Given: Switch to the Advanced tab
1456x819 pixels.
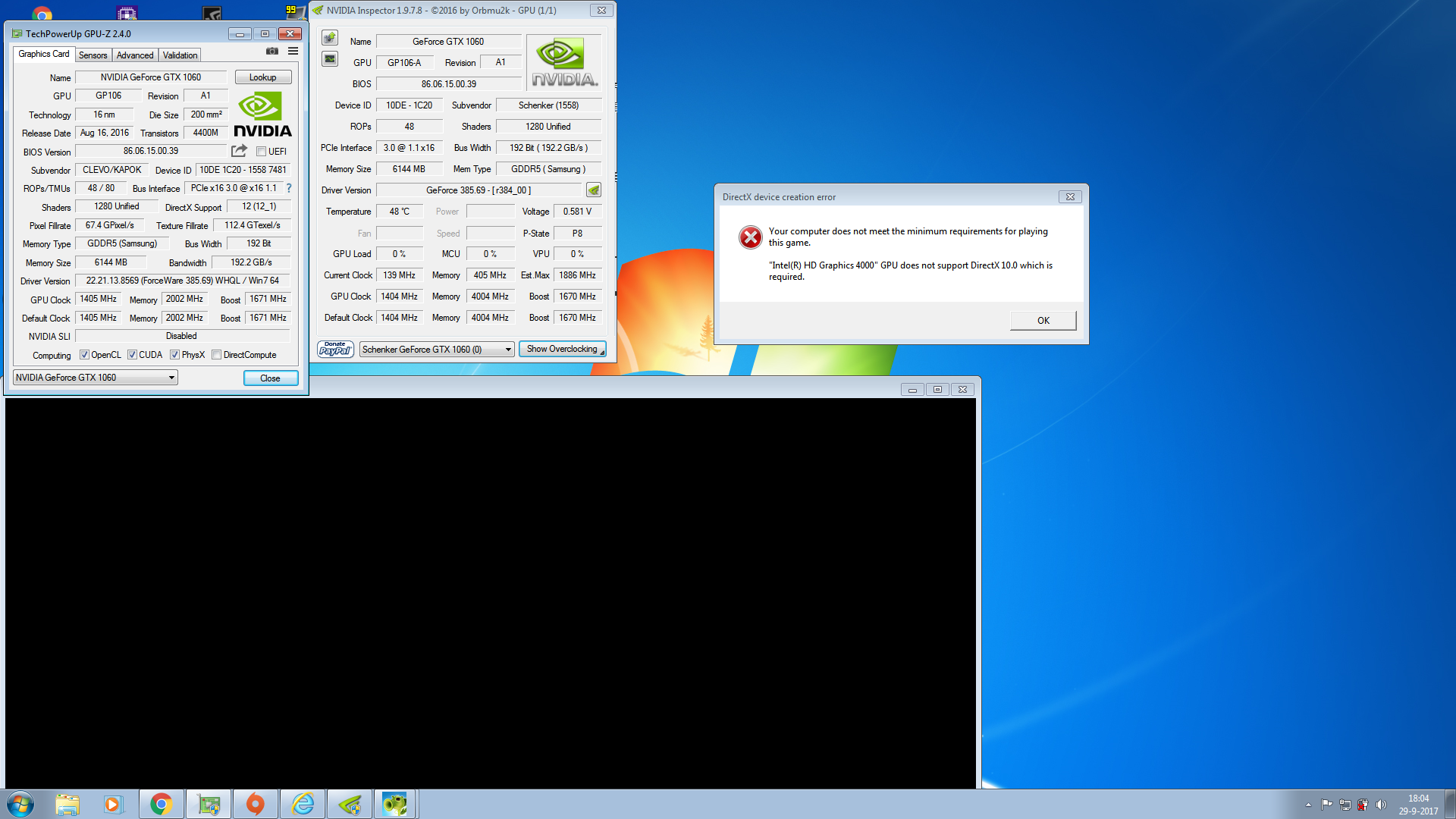Looking at the screenshot, I should point(135,55).
